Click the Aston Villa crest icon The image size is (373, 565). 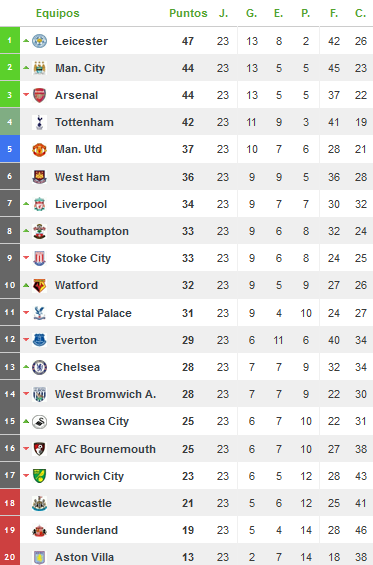39,557
